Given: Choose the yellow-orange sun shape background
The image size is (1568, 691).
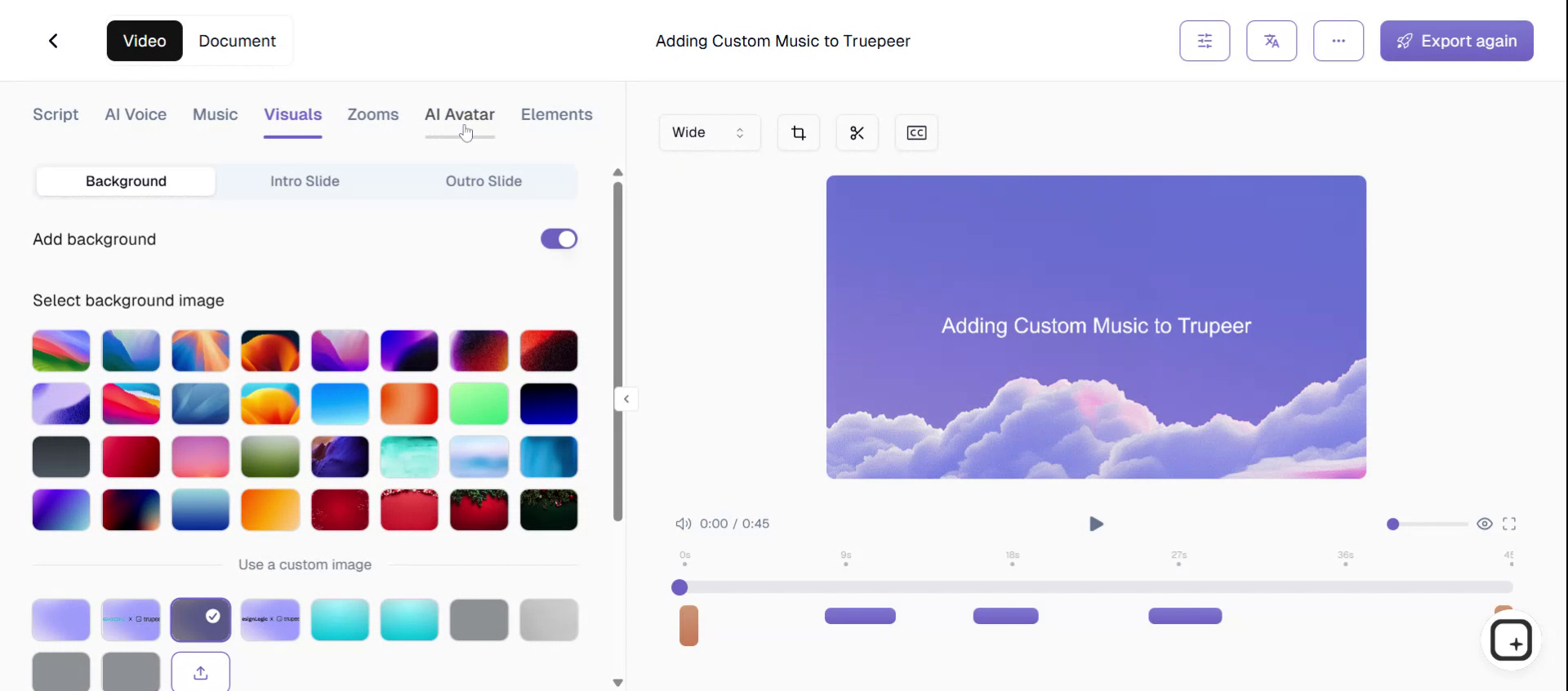Looking at the screenshot, I should pos(270,403).
